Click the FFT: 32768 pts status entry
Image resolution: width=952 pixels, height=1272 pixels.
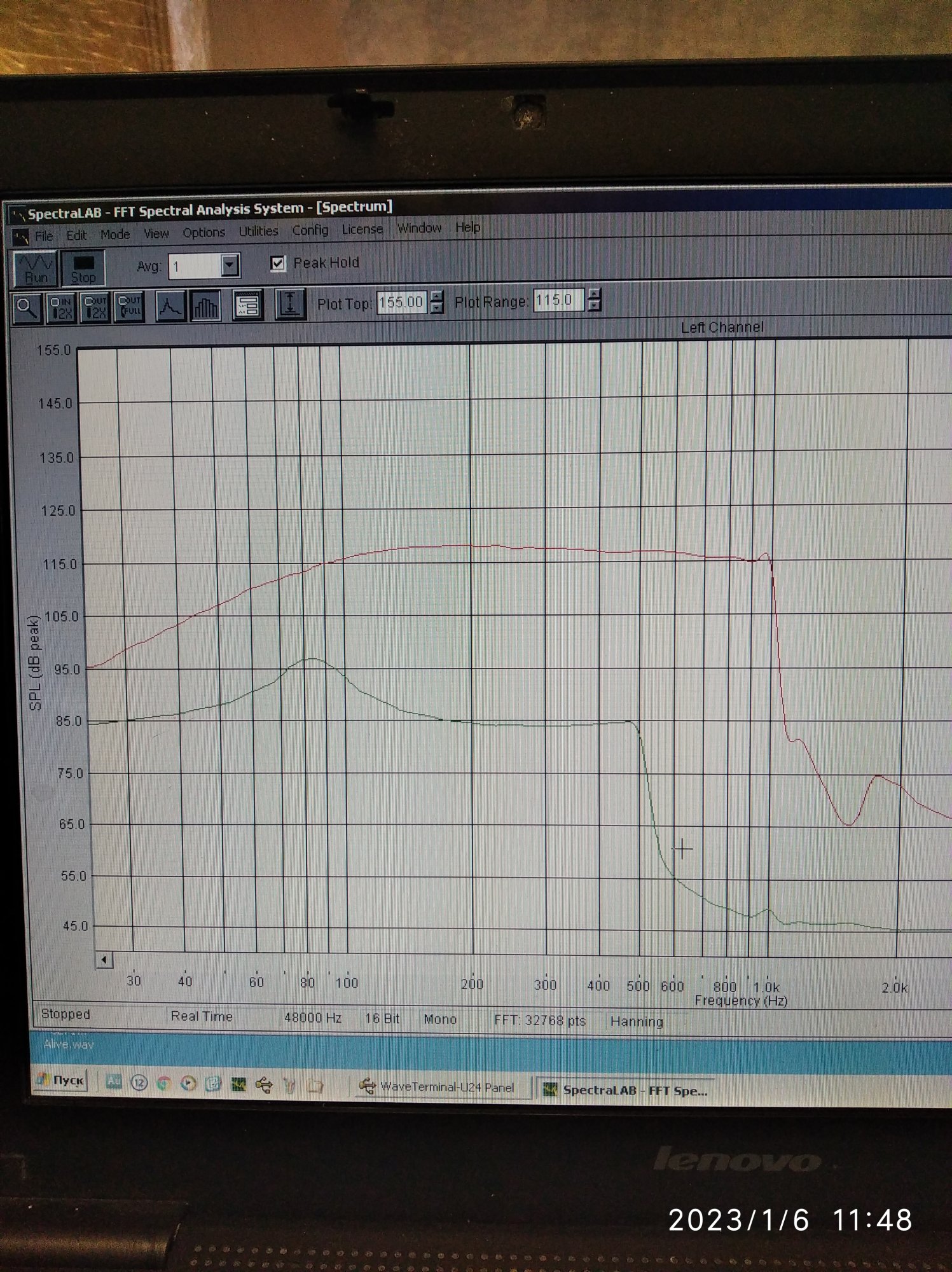pyautogui.click(x=540, y=1021)
